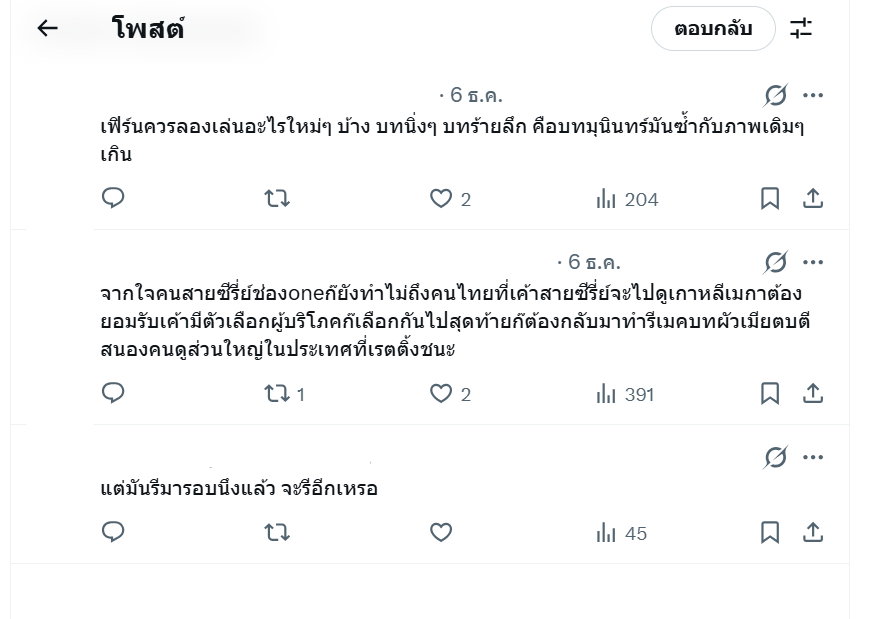
Task: View analytics showing 45 views
Action: click(x=621, y=533)
